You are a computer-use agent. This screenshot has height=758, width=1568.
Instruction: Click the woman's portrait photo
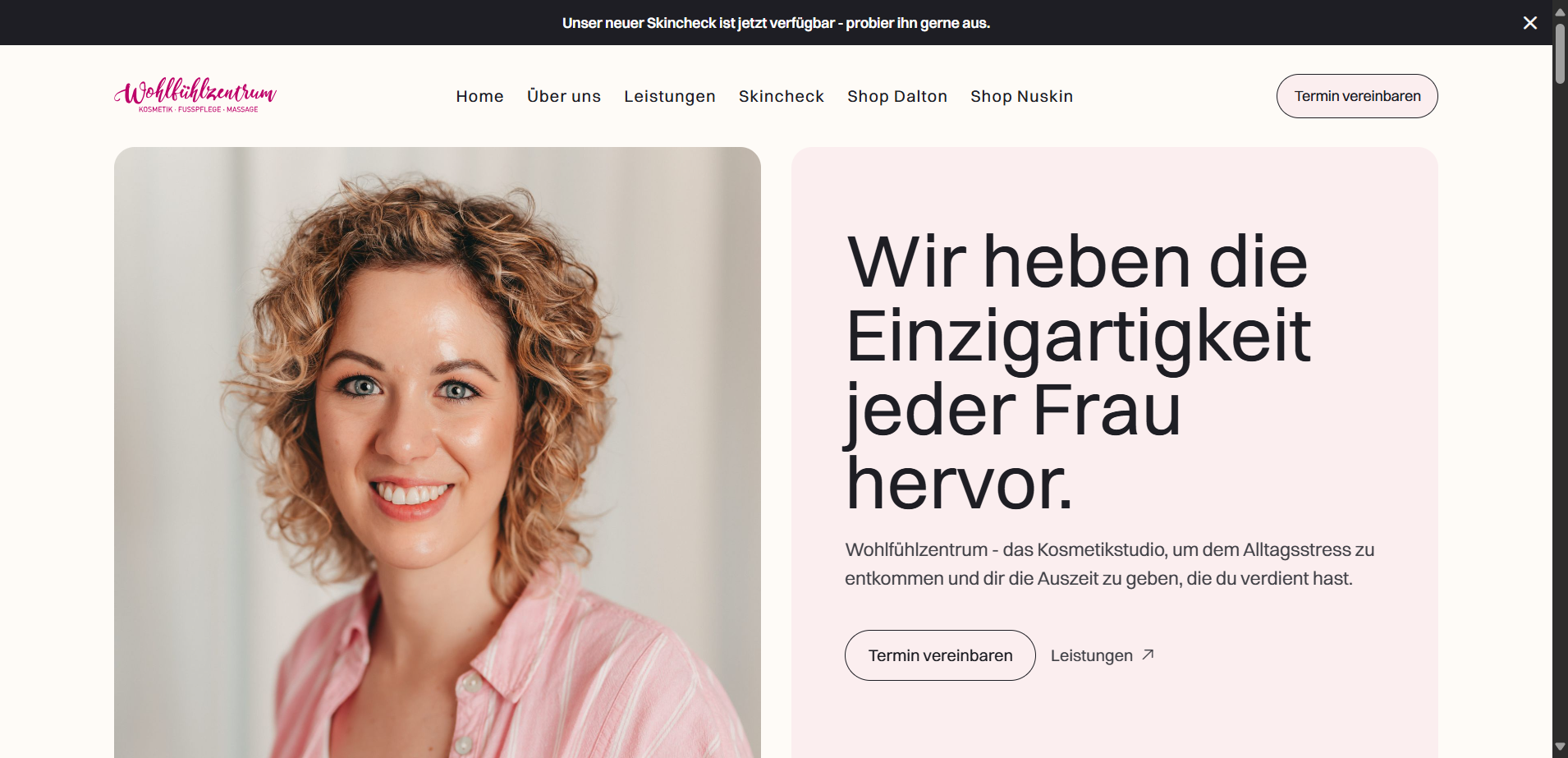tap(438, 453)
